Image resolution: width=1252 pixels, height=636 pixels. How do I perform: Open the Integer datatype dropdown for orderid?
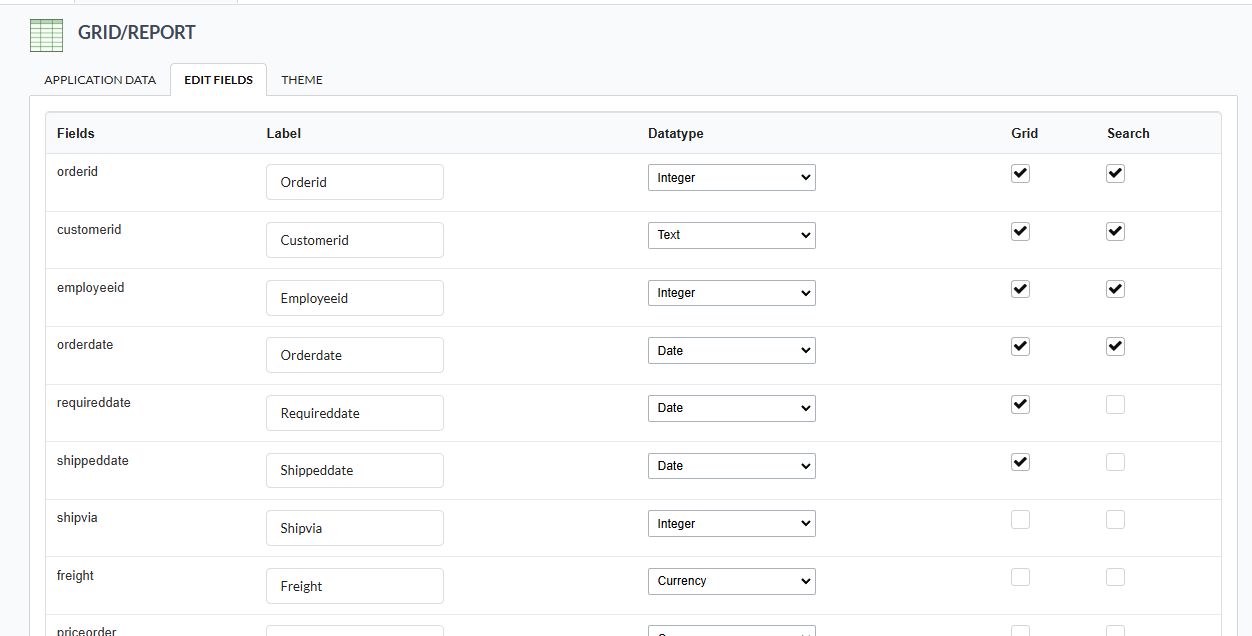(731, 177)
